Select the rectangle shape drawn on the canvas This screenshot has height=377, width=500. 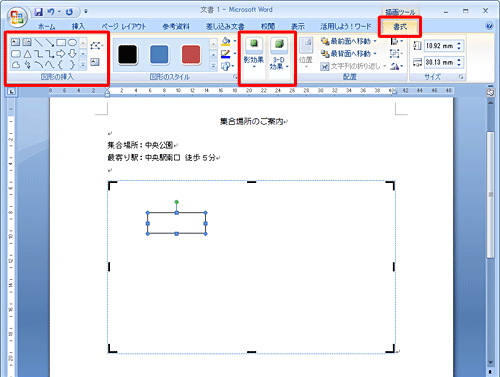click(x=176, y=223)
